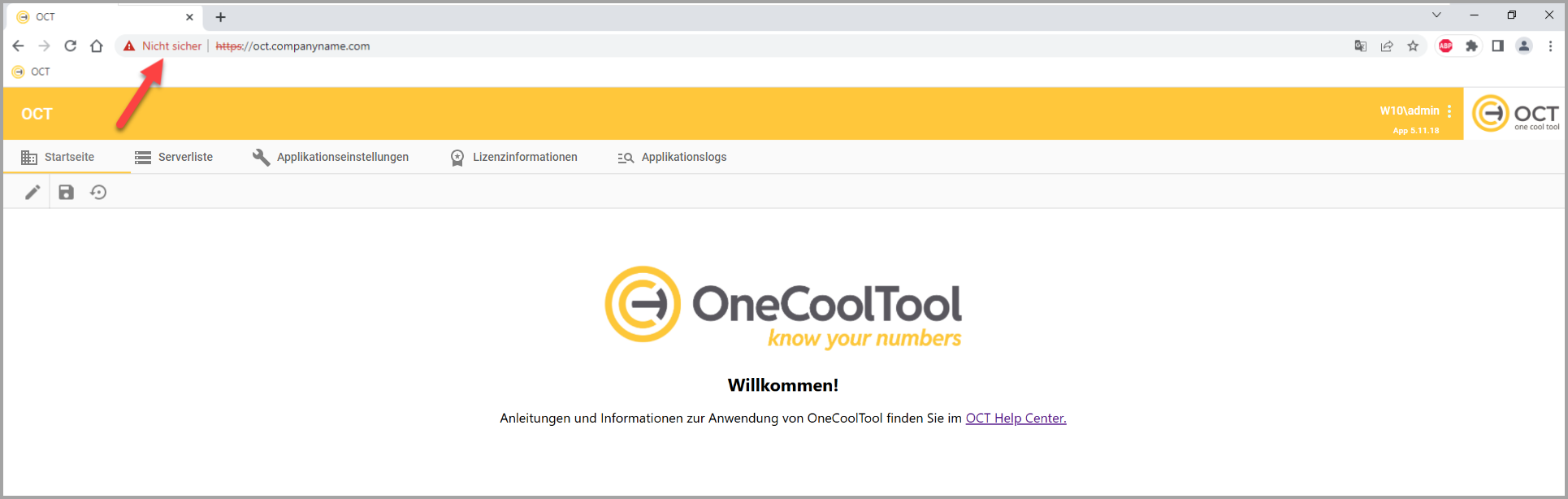Select the Applikationslogs tab
This screenshot has height=499, width=1568.
pyautogui.click(x=672, y=158)
